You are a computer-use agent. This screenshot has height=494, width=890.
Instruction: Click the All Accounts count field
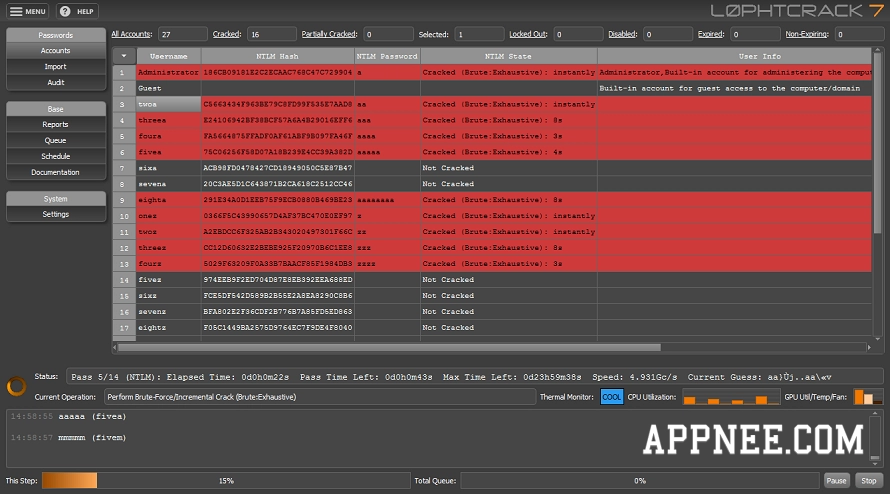click(182, 34)
